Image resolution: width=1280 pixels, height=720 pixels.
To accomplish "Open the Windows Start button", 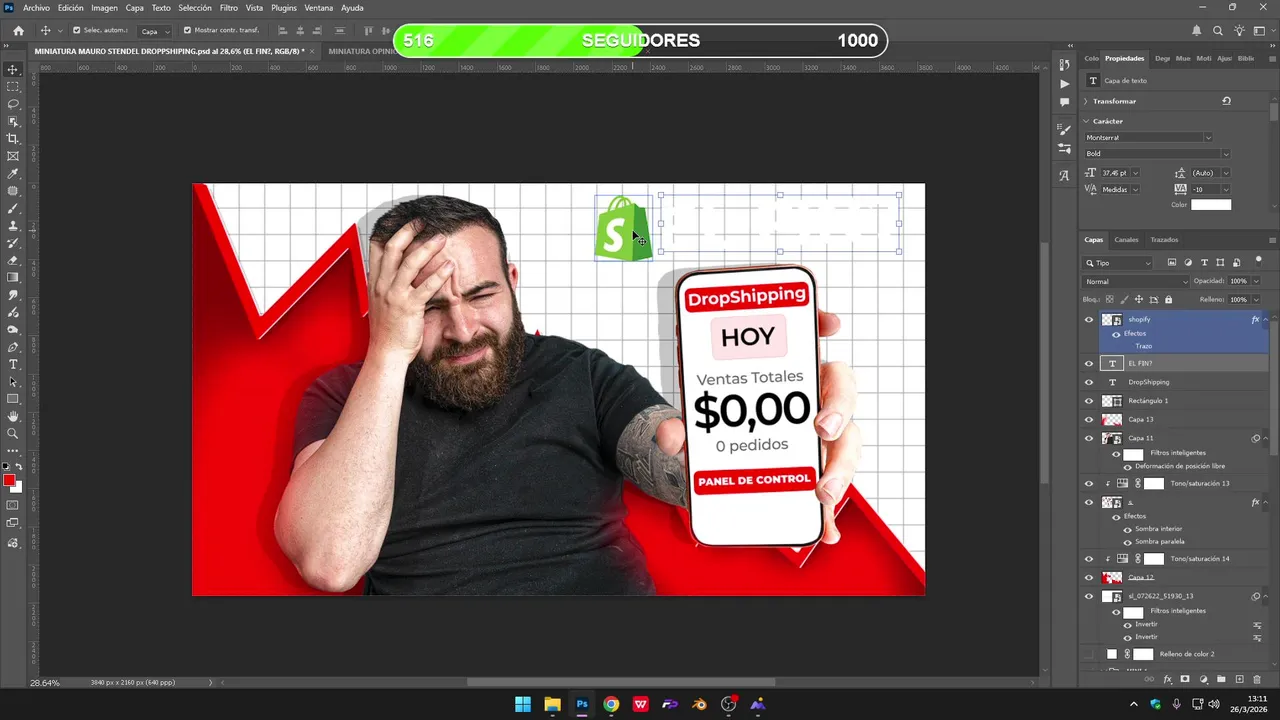I will pos(523,704).
